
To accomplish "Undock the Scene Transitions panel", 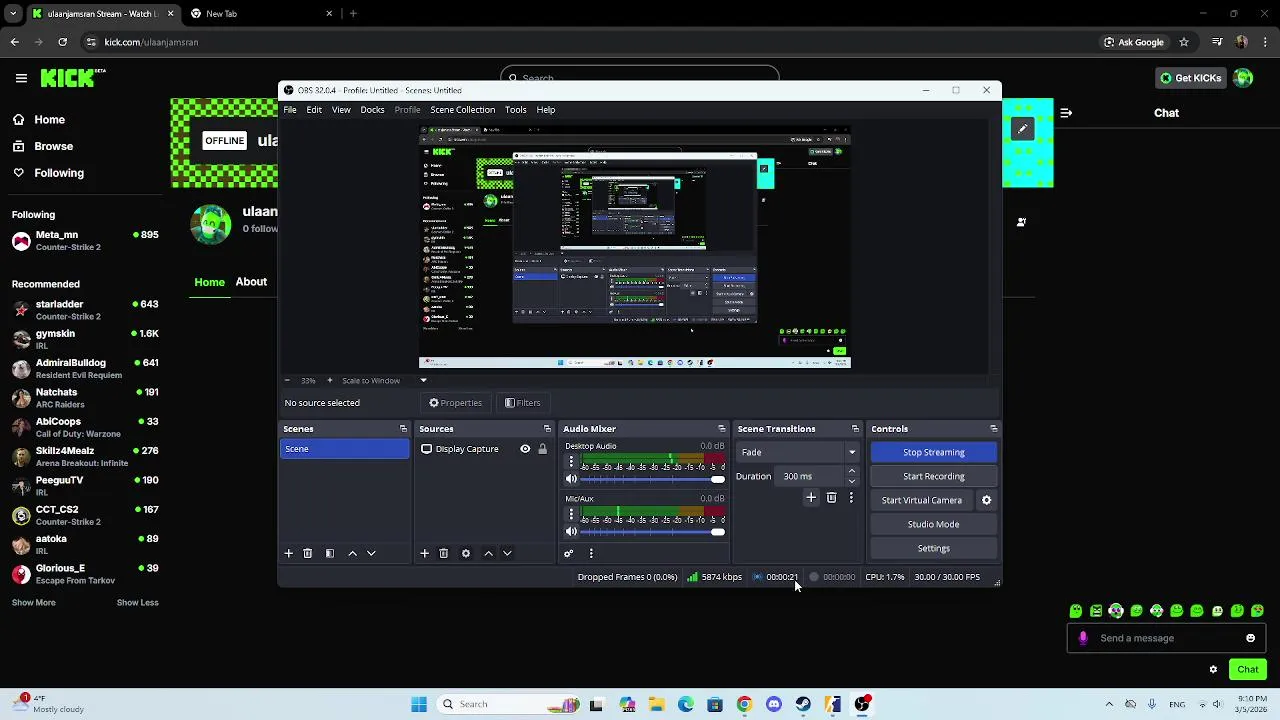I will click(x=855, y=429).
